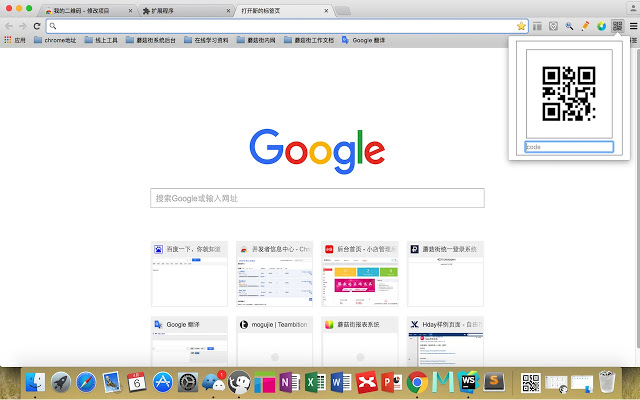Click Google Chrome icon in the Dock
Screen dimensions: 640x400
point(417,382)
